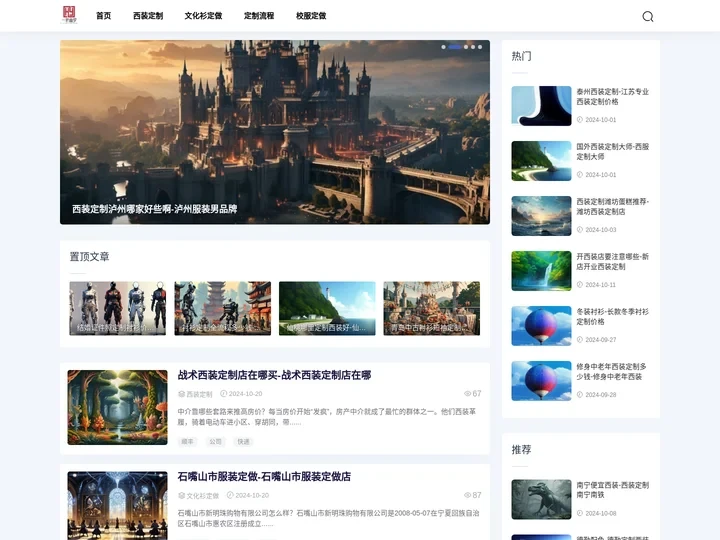This screenshot has width=720, height=540.
Task: Click the clock icon beside 2024-10-03
Action: tap(580, 230)
